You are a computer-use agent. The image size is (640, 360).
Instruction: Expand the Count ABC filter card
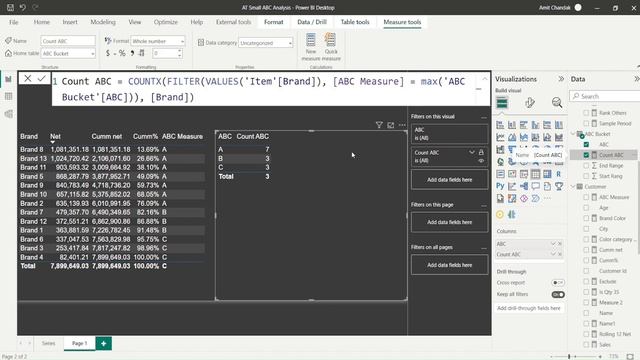point(472,152)
